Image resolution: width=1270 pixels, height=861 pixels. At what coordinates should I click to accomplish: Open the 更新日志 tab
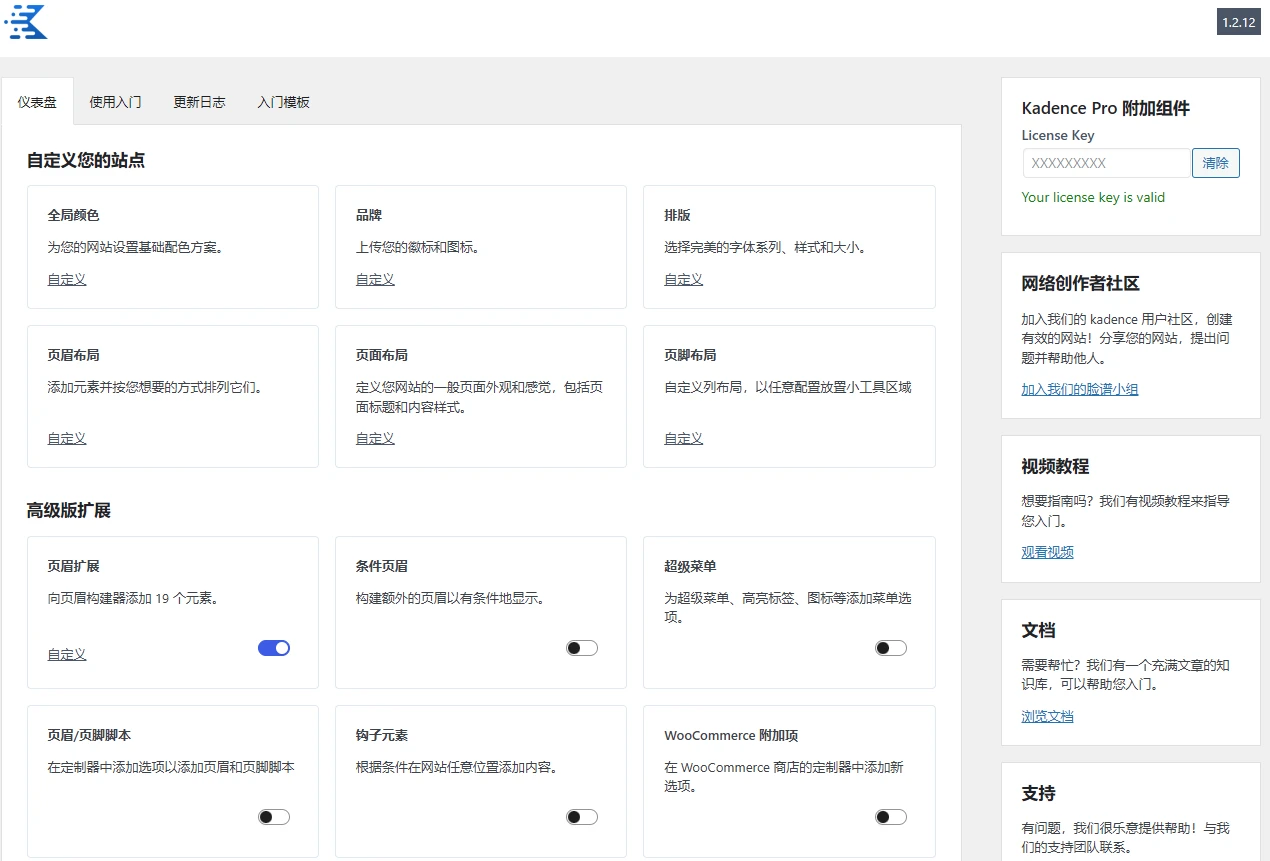click(x=199, y=101)
